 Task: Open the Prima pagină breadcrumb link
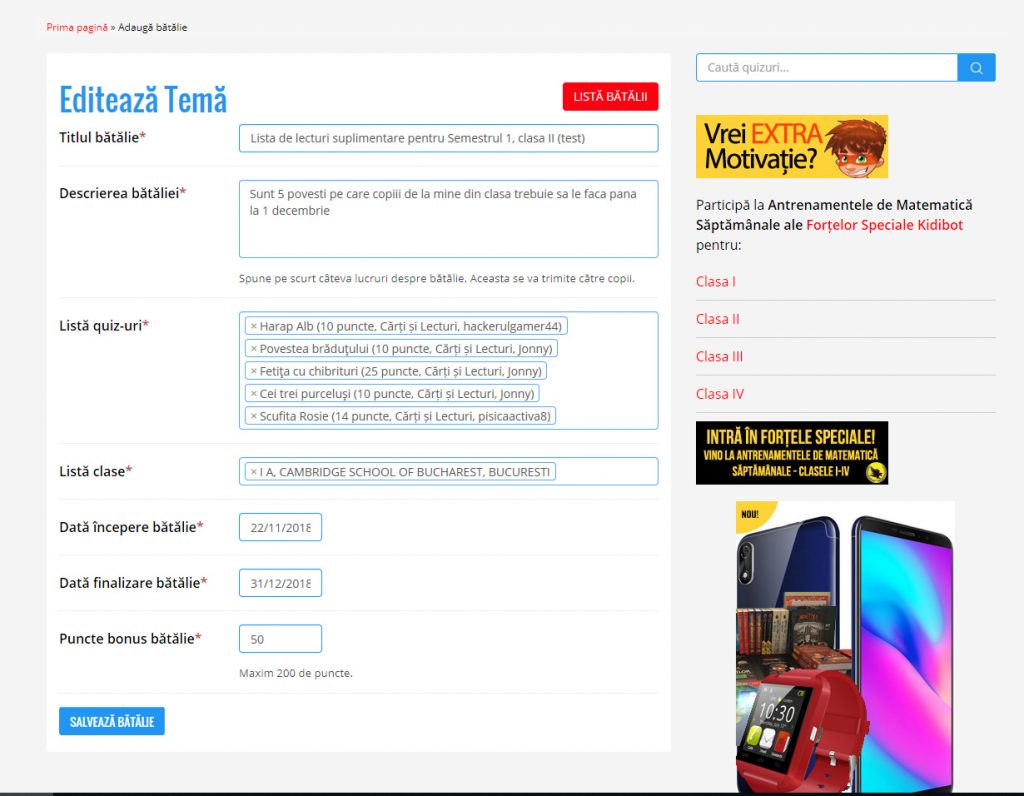pos(76,27)
